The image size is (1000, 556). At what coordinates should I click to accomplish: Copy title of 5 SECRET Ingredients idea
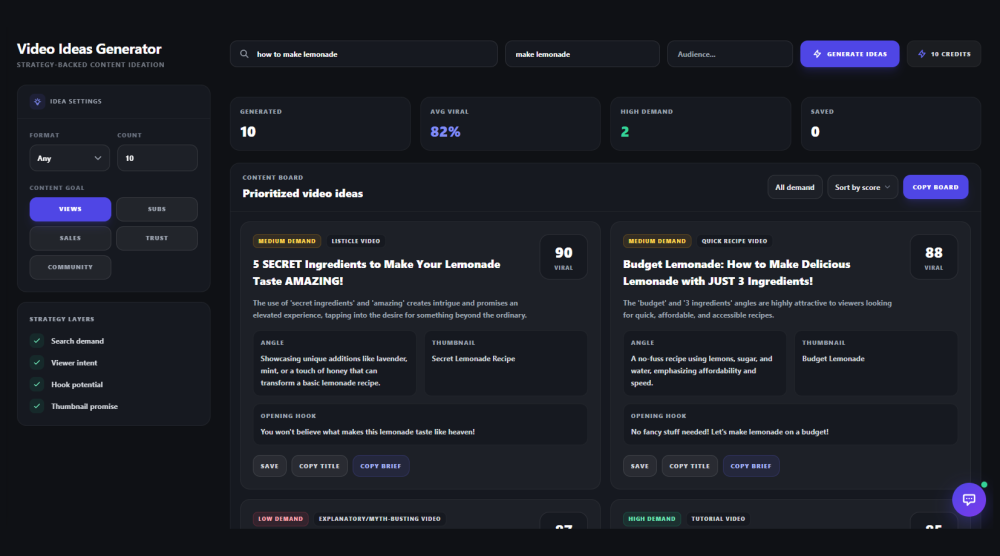320,466
